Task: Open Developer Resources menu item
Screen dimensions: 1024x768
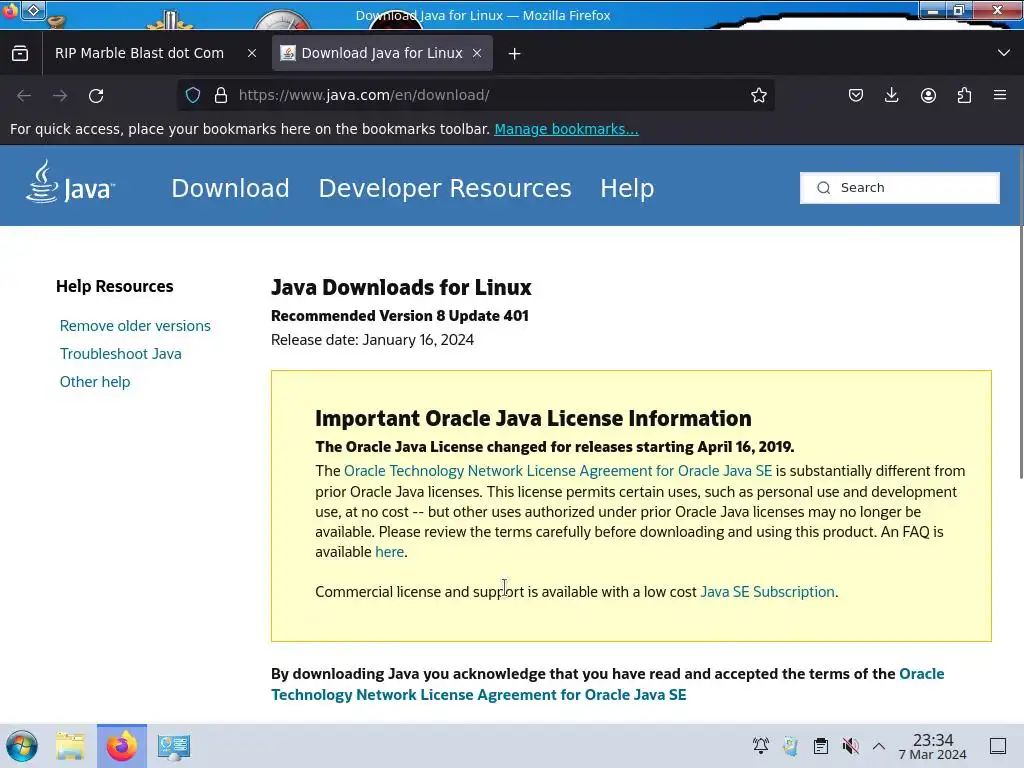Action: tap(445, 189)
